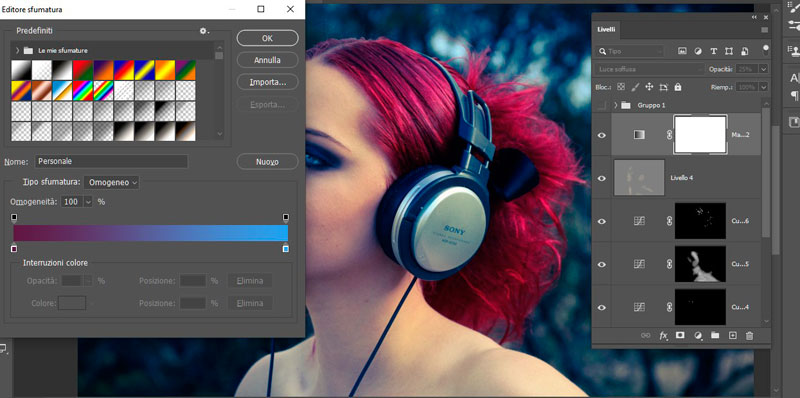Image resolution: width=800 pixels, height=398 pixels.
Task: Hide the Livello 4 layer
Action: (602, 178)
